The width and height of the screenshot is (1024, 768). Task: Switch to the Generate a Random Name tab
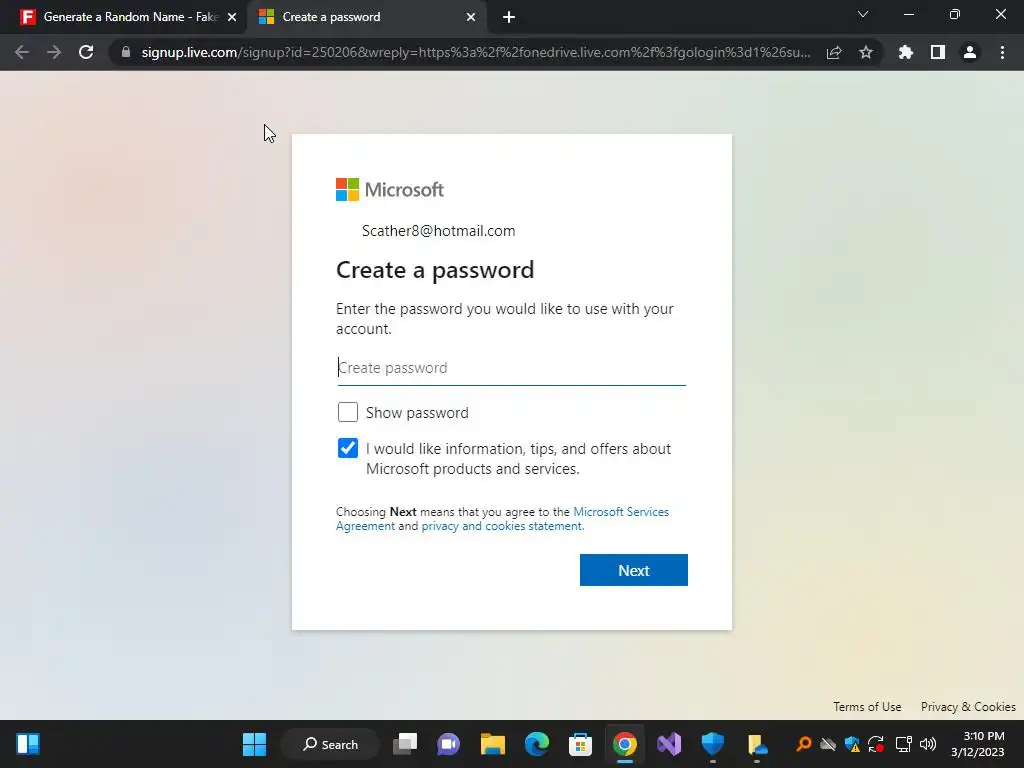click(x=123, y=17)
